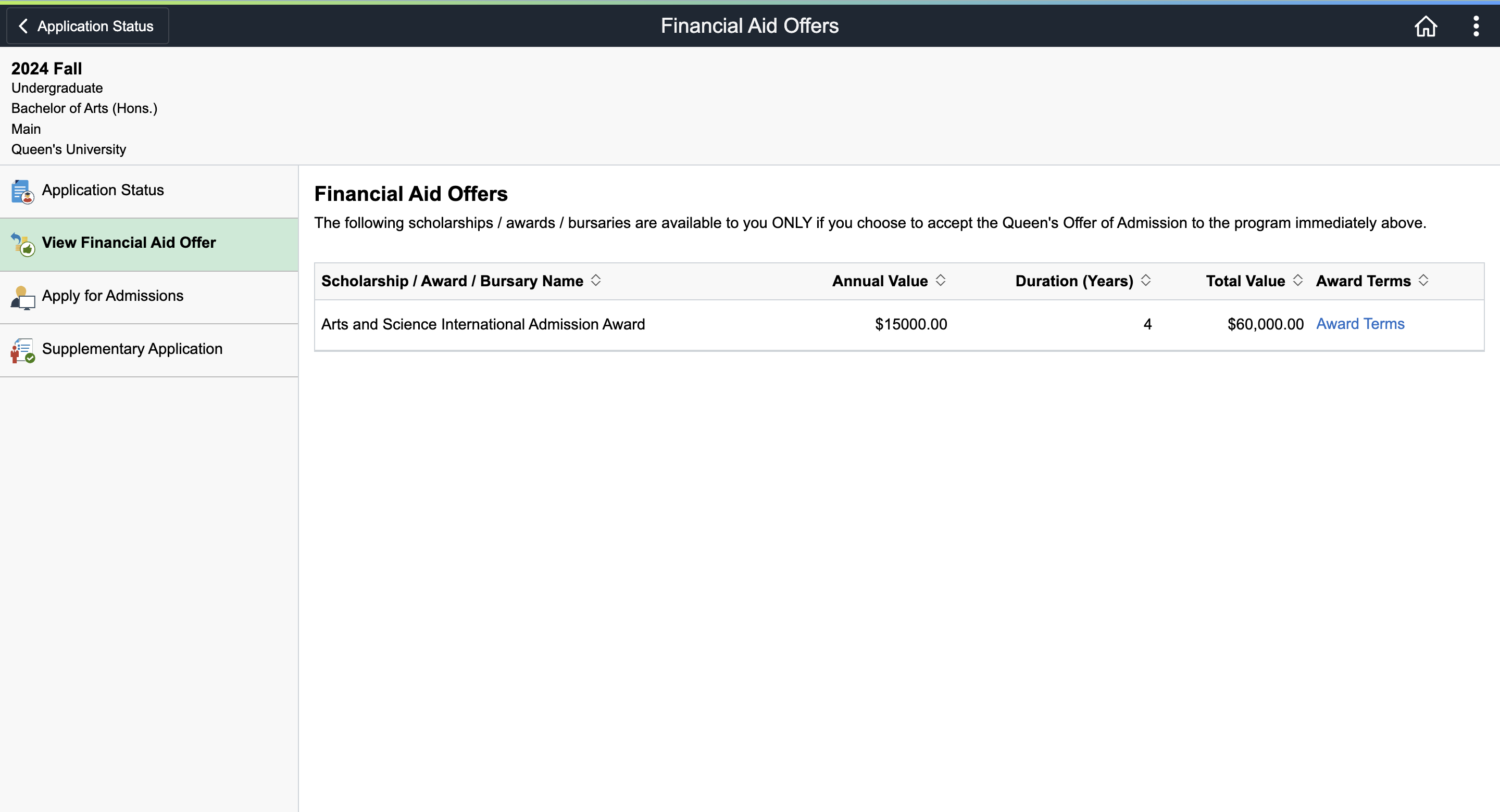Click the Home icon in header
The image size is (1500, 812).
(1426, 26)
